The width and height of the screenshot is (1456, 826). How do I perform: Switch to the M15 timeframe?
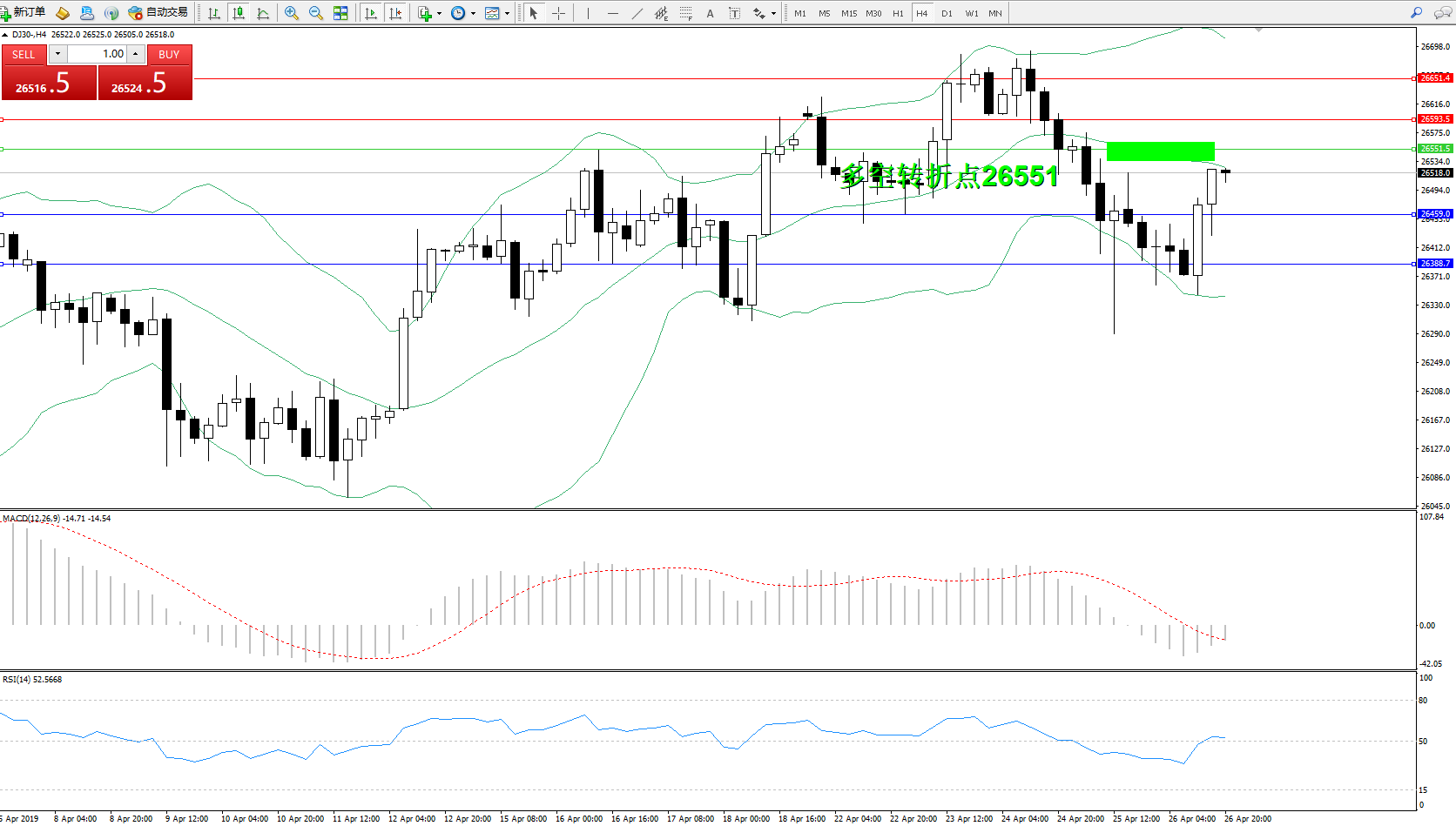pos(848,13)
